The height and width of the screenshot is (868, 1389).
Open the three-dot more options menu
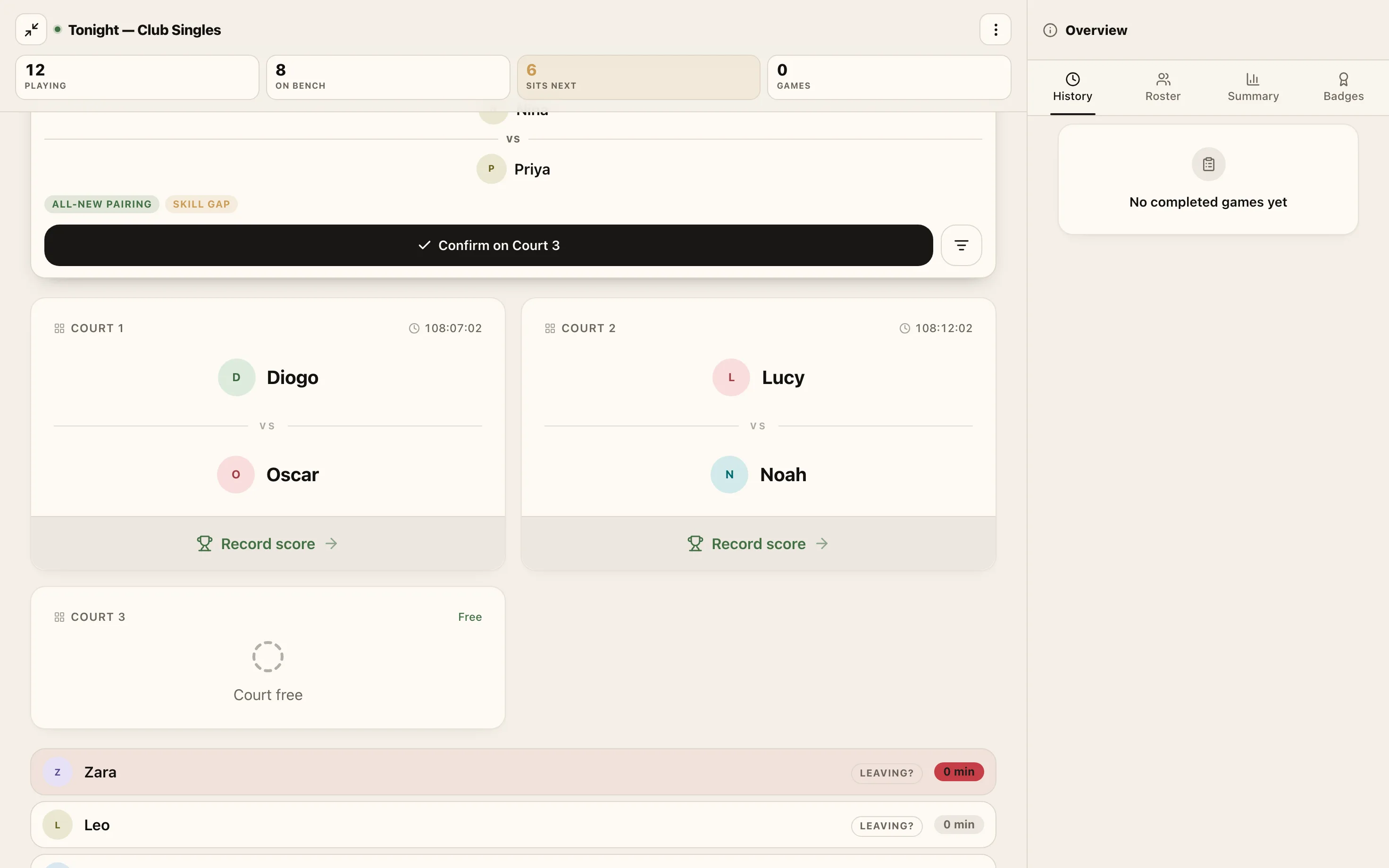tap(995, 29)
